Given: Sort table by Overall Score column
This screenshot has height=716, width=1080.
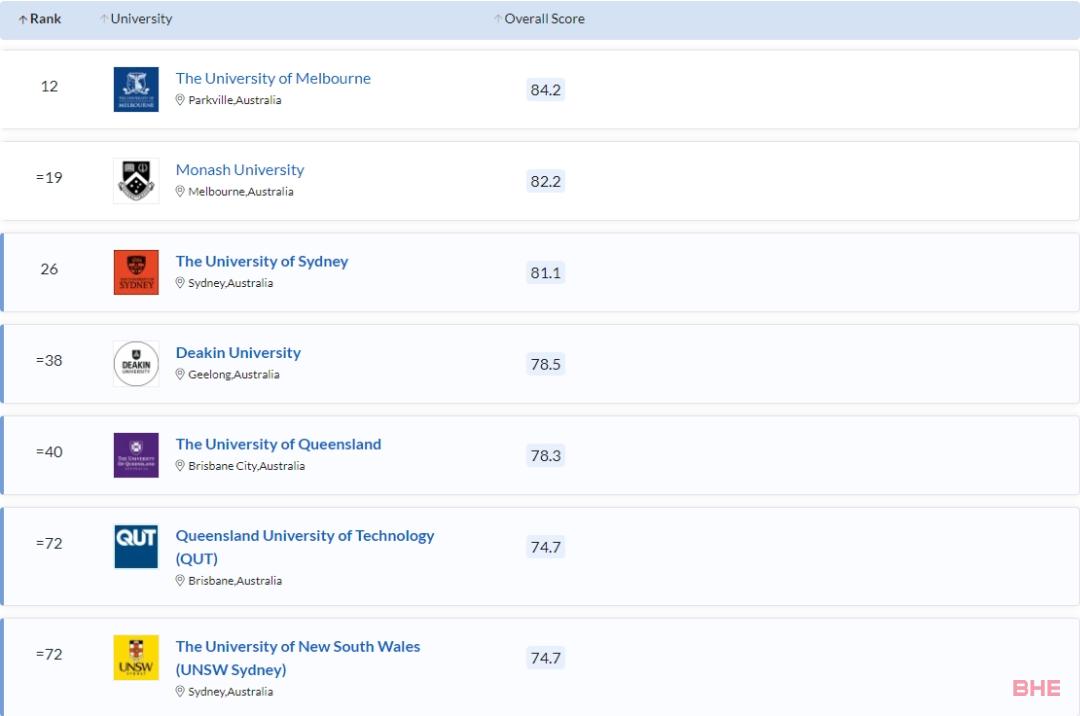Looking at the screenshot, I should 539,19.
